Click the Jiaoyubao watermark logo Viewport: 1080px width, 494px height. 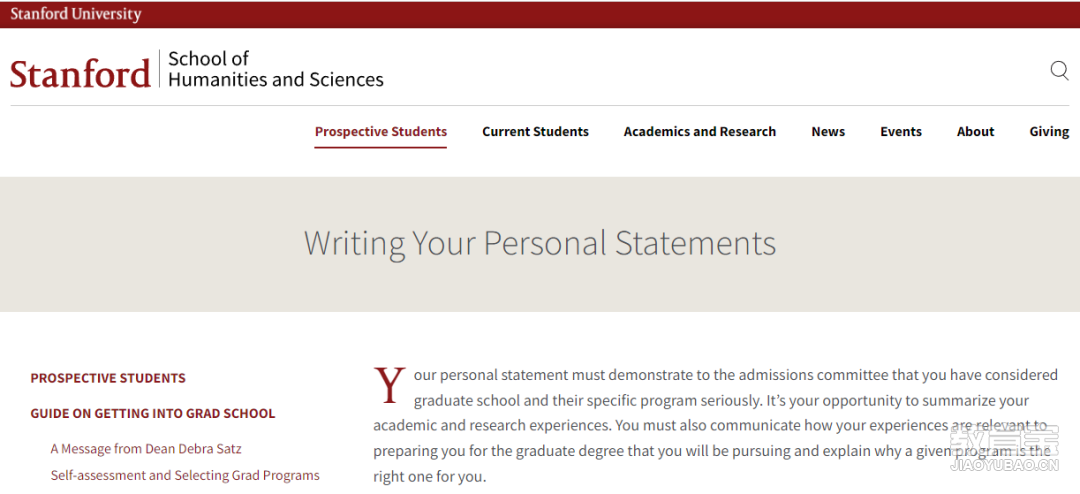tap(1002, 447)
